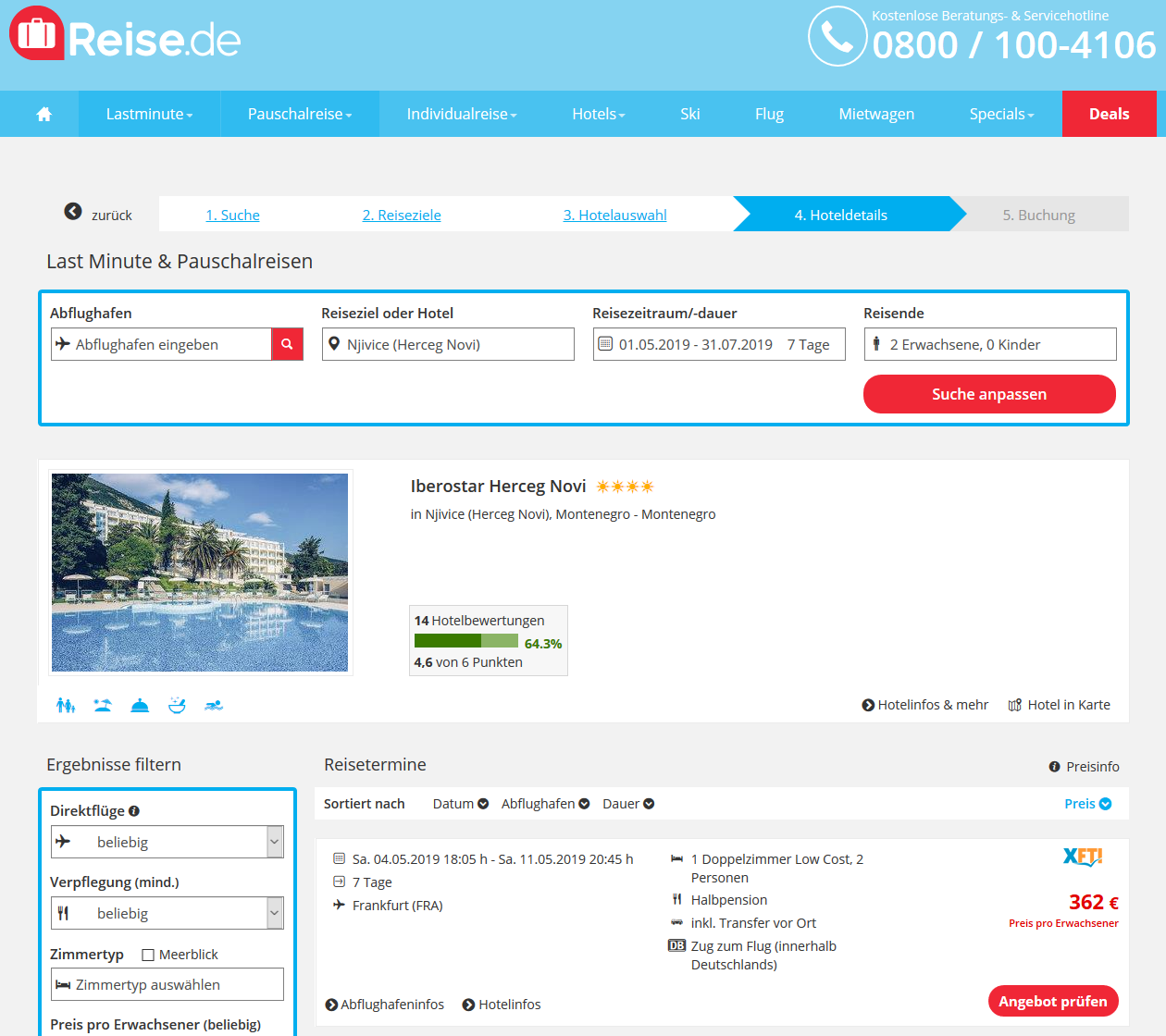Go to the home page icon

coord(43,114)
